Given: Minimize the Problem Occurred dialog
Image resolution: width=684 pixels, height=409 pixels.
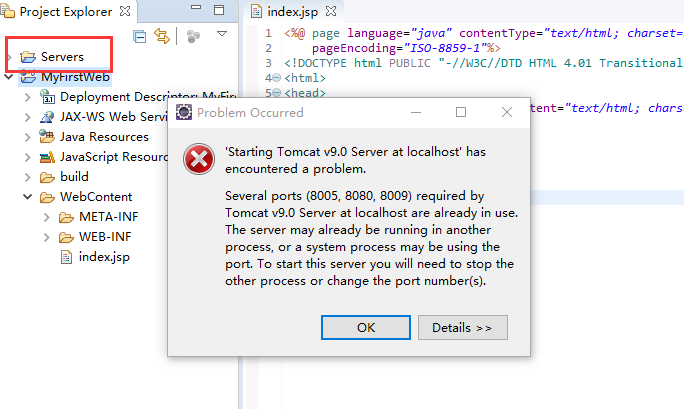Looking at the screenshot, I should (416, 112).
